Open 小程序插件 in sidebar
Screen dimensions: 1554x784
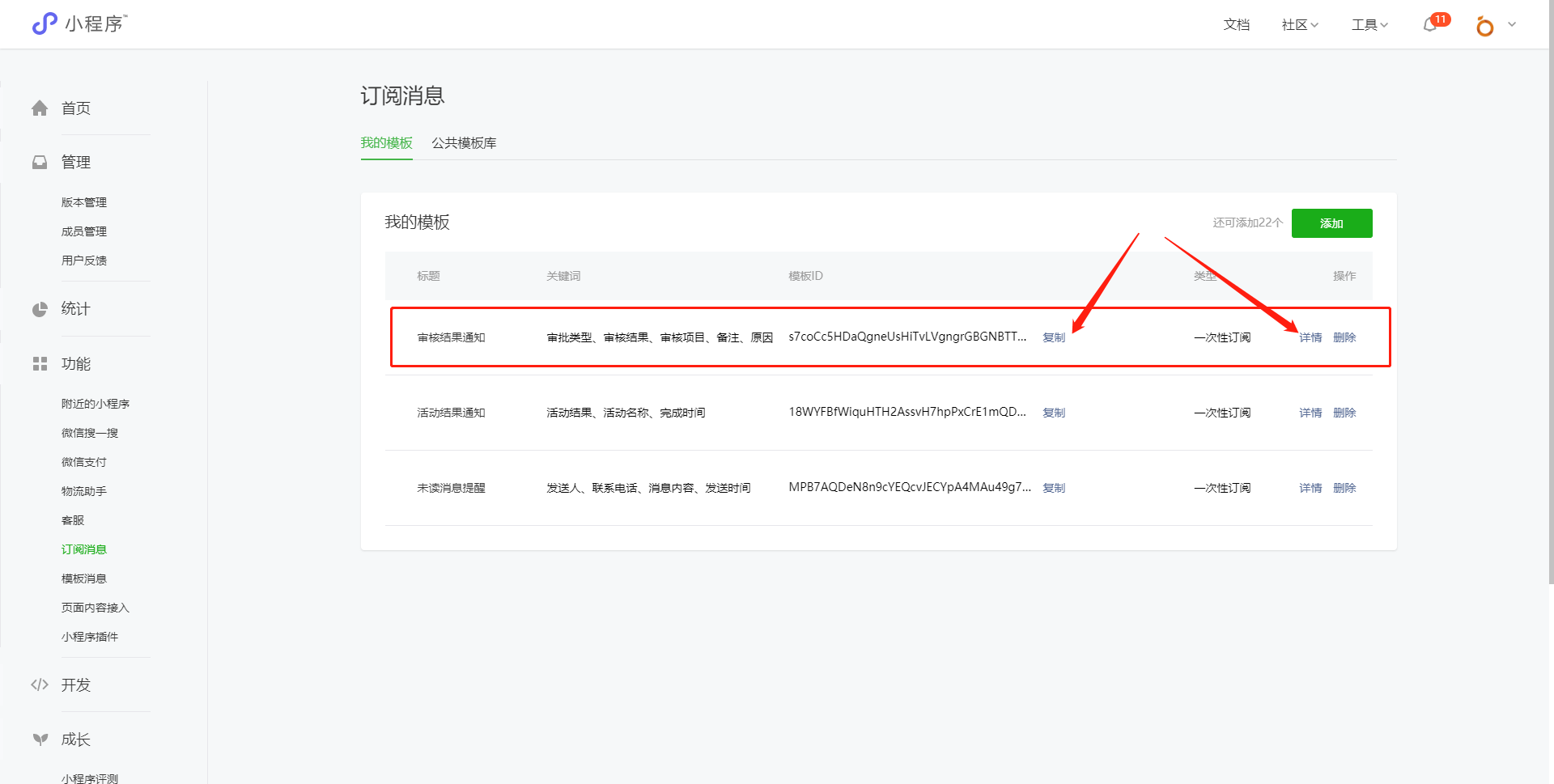[90, 637]
